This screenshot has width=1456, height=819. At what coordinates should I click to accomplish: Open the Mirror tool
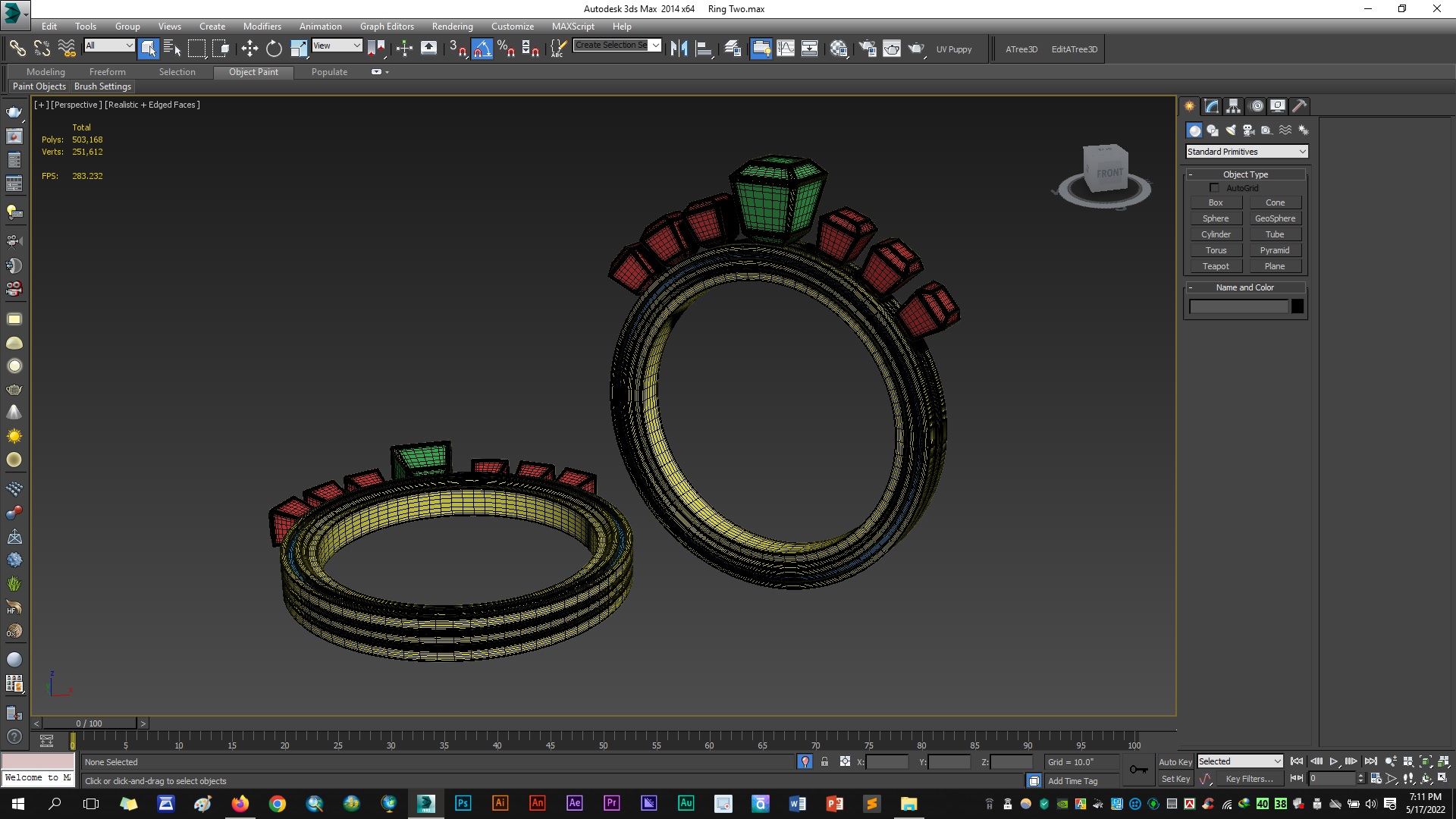[x=679, y=49]
